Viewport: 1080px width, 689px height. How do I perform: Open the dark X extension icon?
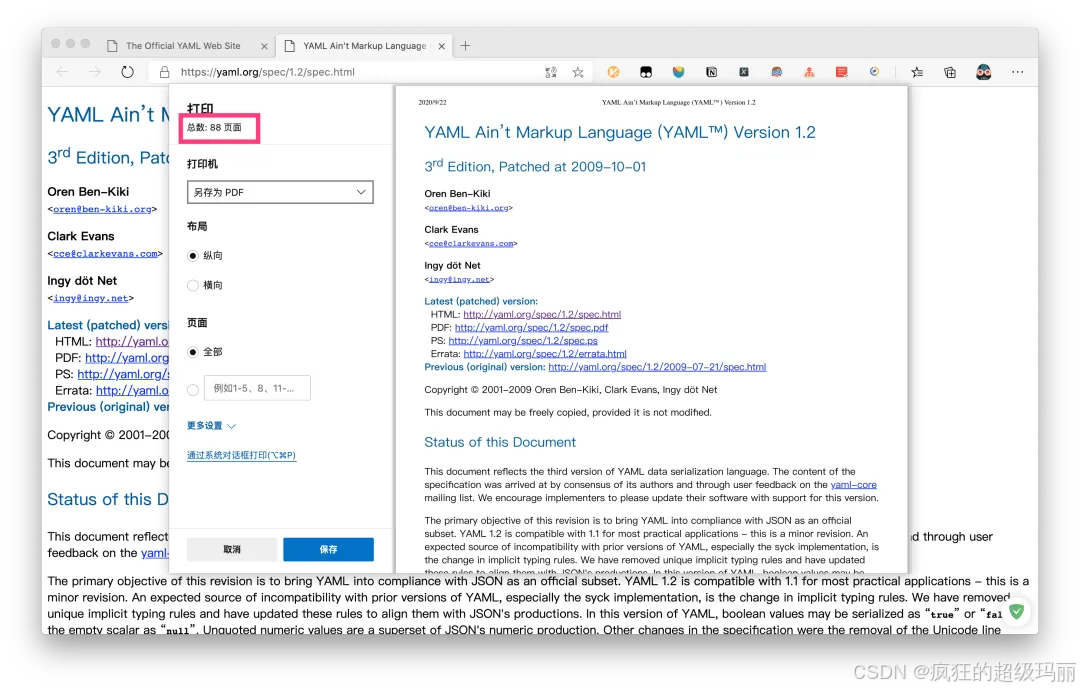pos(744,72)
